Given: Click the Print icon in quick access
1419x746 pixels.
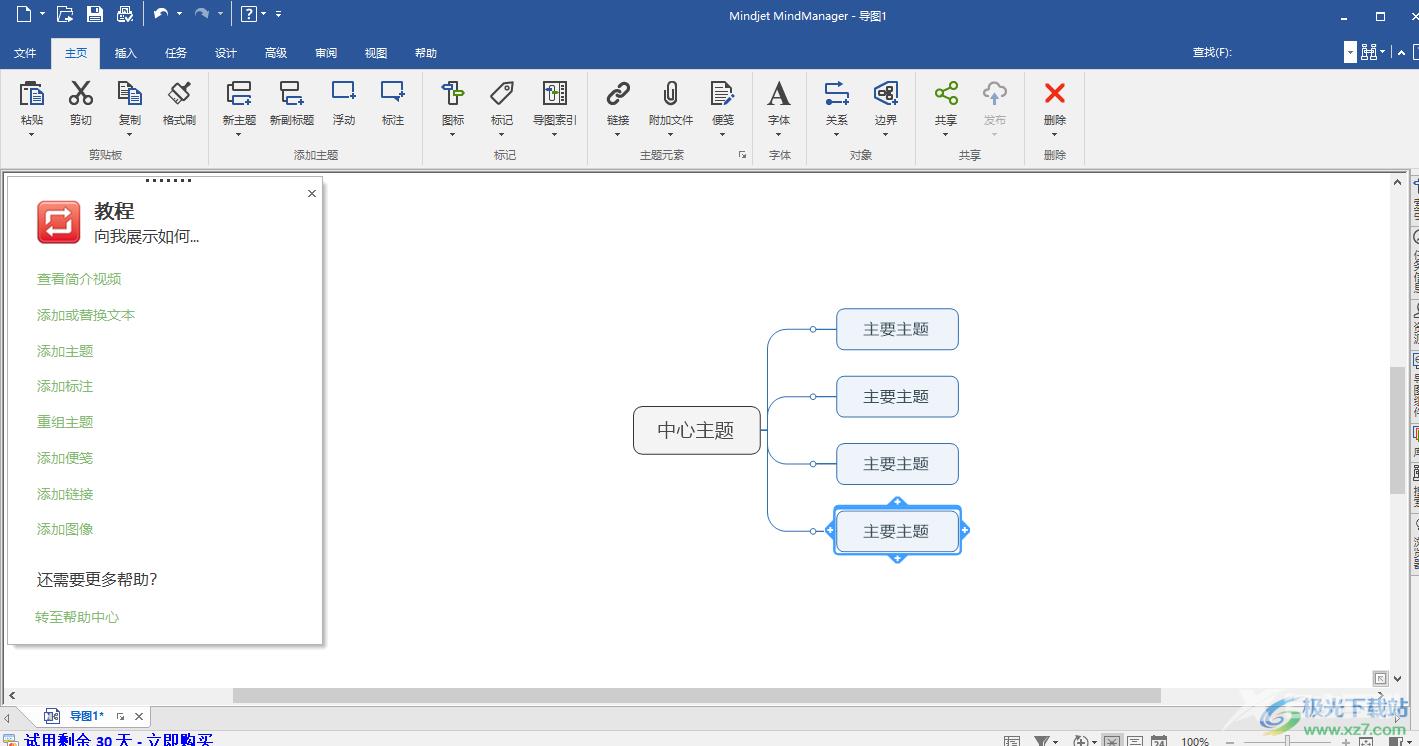Looking at the screenshot, I should click(x=125, y=14).
